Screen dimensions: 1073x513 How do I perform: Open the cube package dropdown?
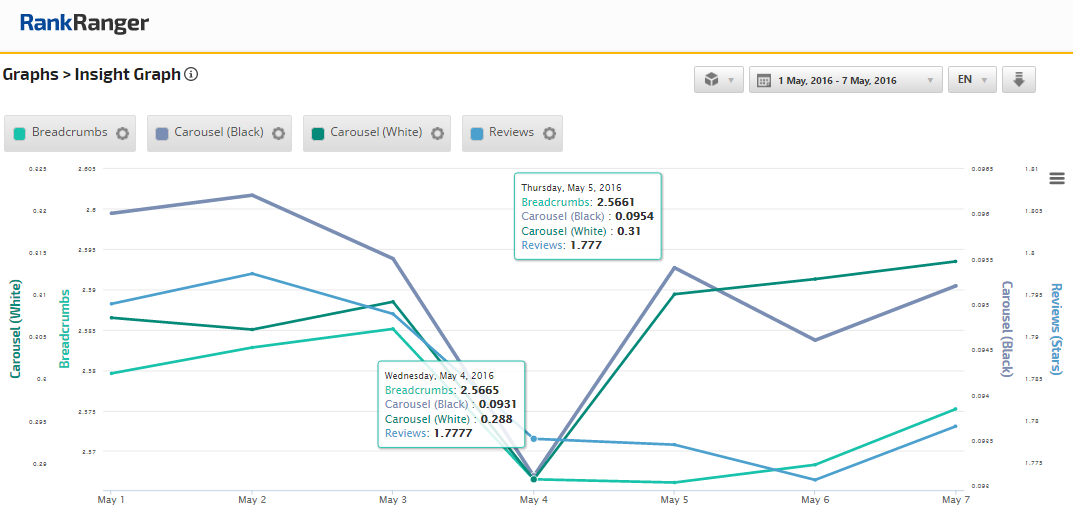[x=718, y=80]
